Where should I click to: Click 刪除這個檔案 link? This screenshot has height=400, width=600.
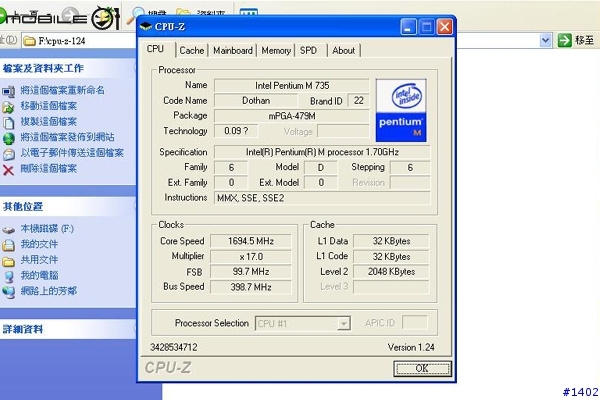tap(49, 168)
